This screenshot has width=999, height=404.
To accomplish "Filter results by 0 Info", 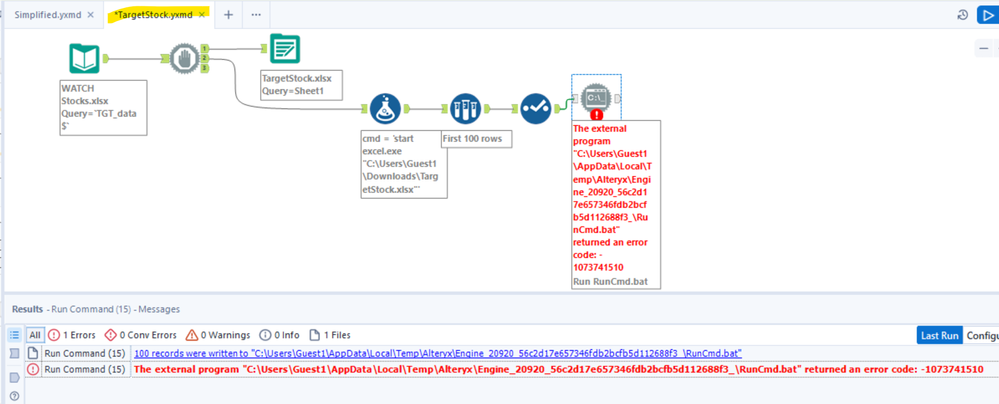I will pyautogui.click(x=279, y=335).
